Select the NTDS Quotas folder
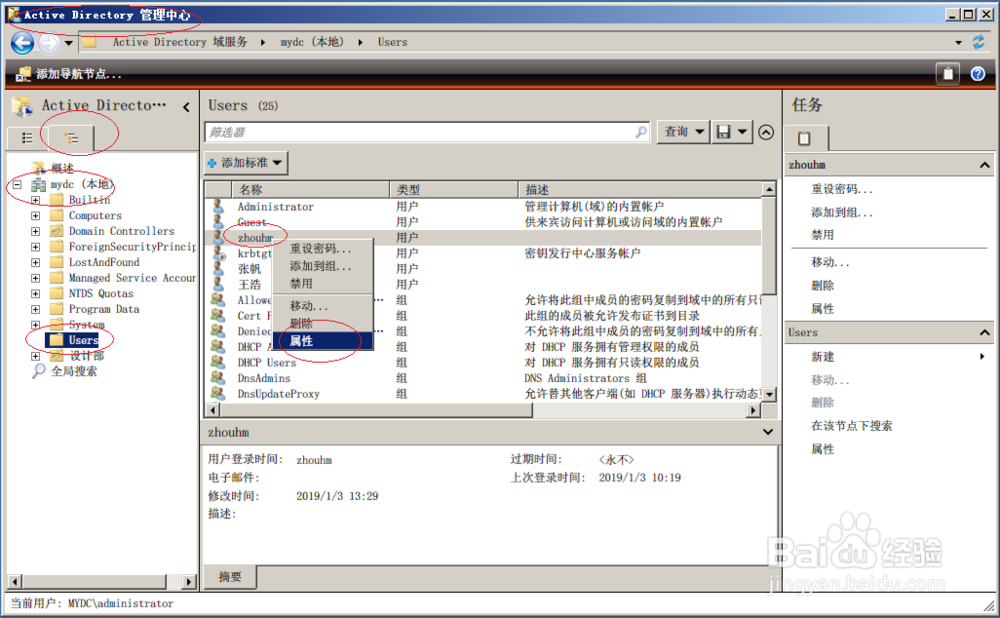The height and width of the screenshot is (618, 1000). click(x=101, y=293)
